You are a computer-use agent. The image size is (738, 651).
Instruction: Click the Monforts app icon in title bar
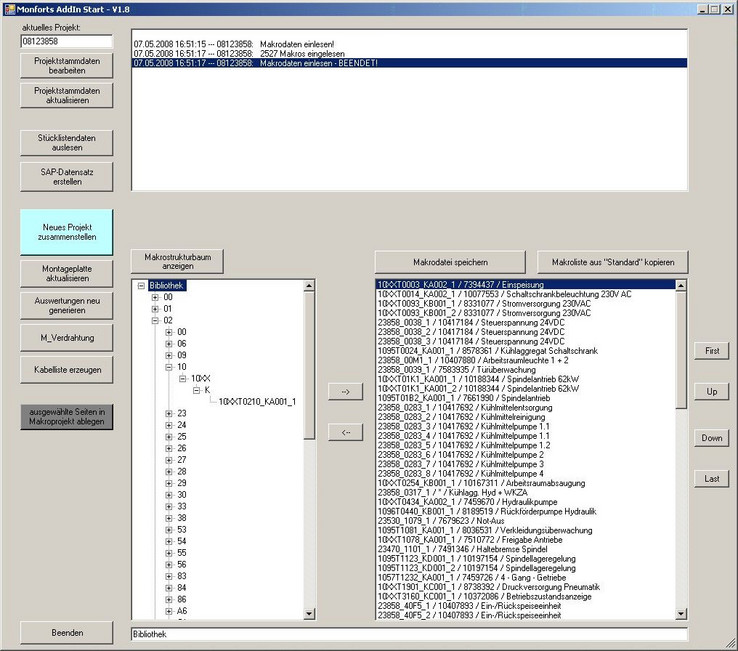[x=9, y=8]
